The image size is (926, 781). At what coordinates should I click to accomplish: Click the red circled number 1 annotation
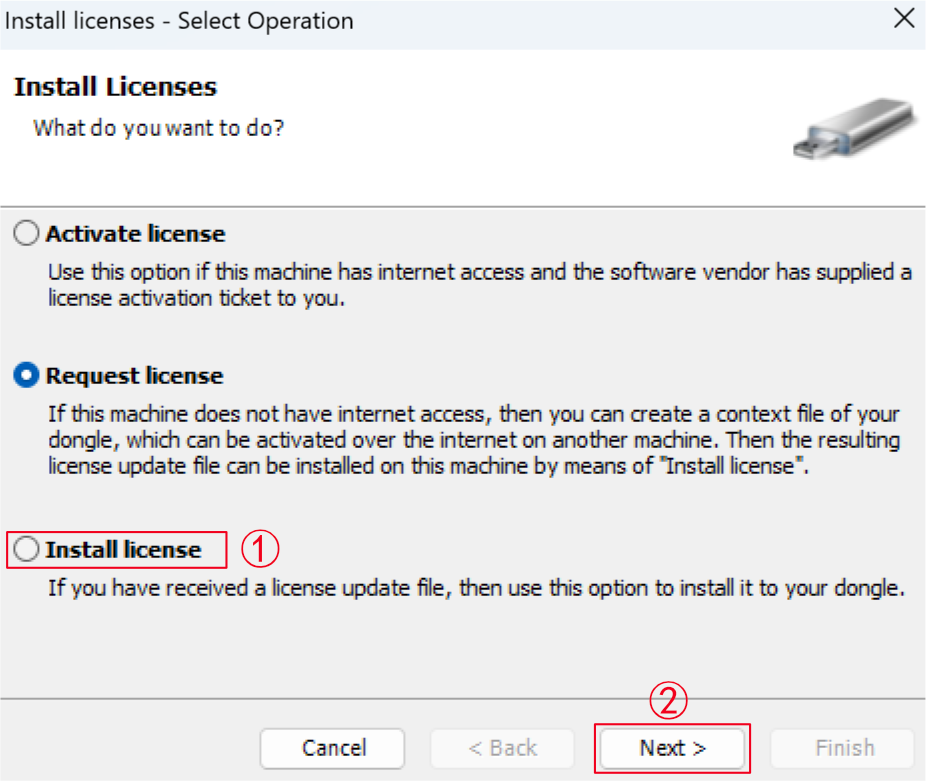tap(260, 549)
